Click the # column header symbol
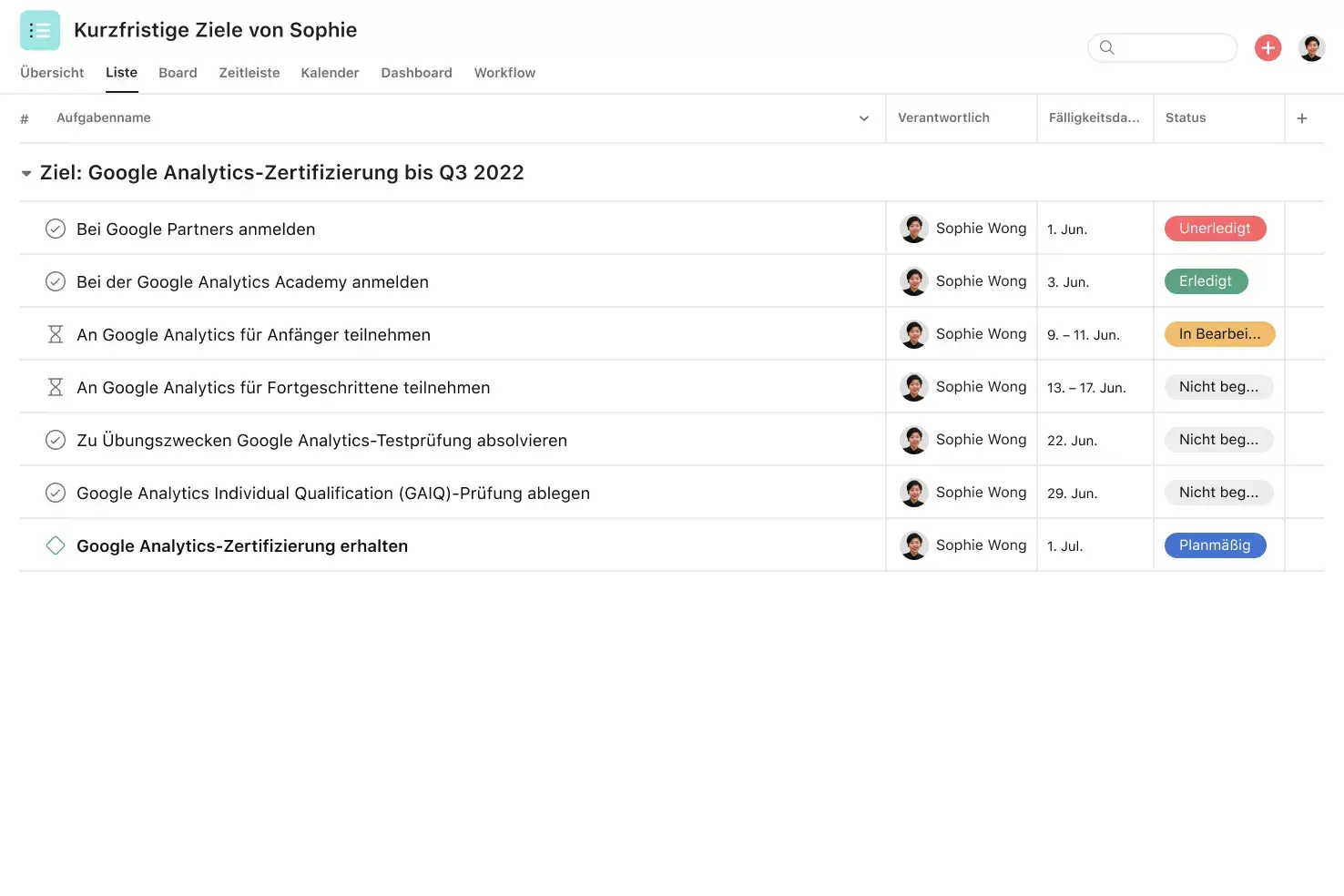This screenshot has width=1344, height=896. [25, 118]
